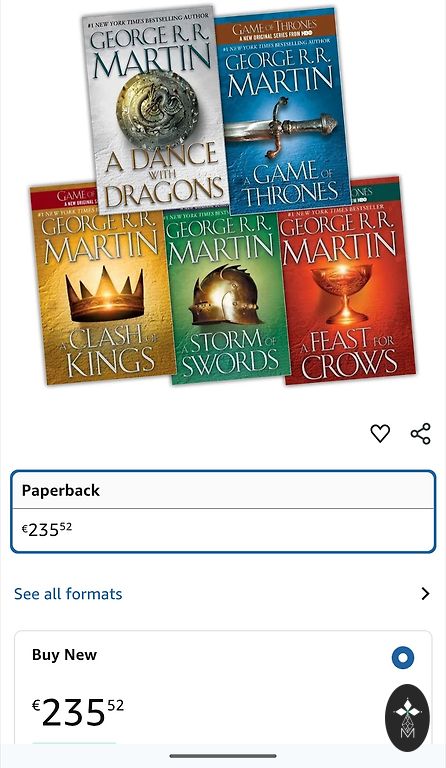Viewport: 446px width, 768px height.
Task: Open A Storm of Swords cover
Action: [x=226, y=294]
